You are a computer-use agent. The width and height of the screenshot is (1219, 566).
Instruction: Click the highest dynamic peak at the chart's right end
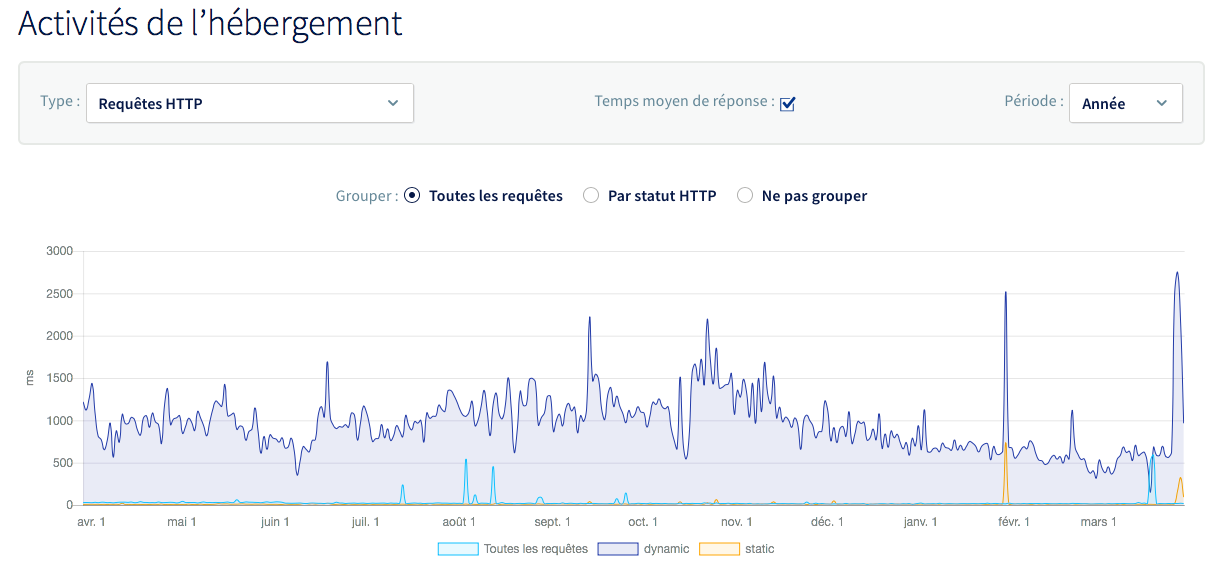(1177, 273)
